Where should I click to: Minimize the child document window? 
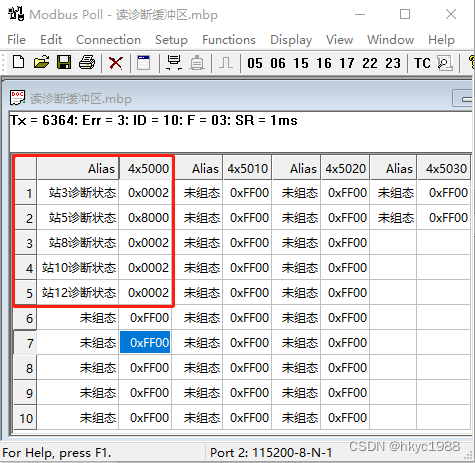[463, 99]
